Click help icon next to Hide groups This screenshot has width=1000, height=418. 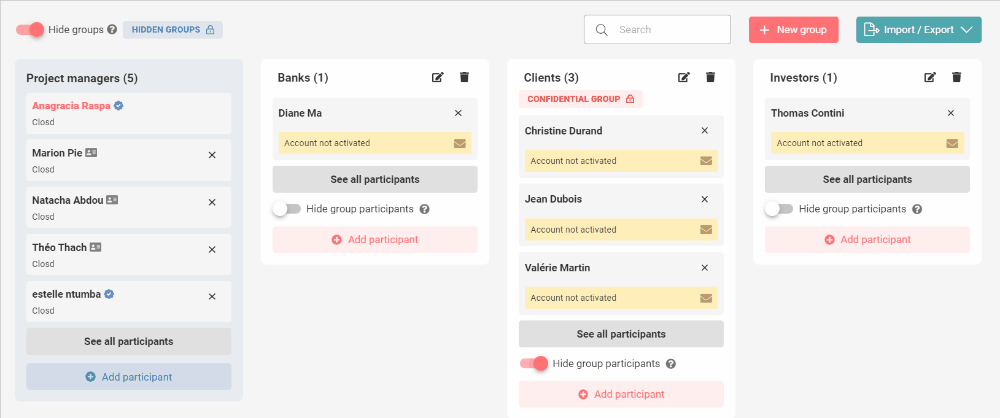click(x=112, y=30)
